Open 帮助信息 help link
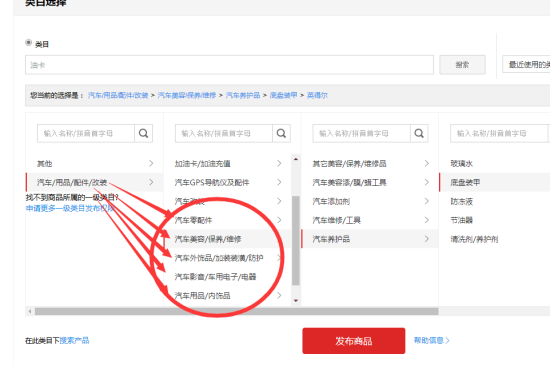The height and width of the screenshot is (366, 550). [431, 340]
